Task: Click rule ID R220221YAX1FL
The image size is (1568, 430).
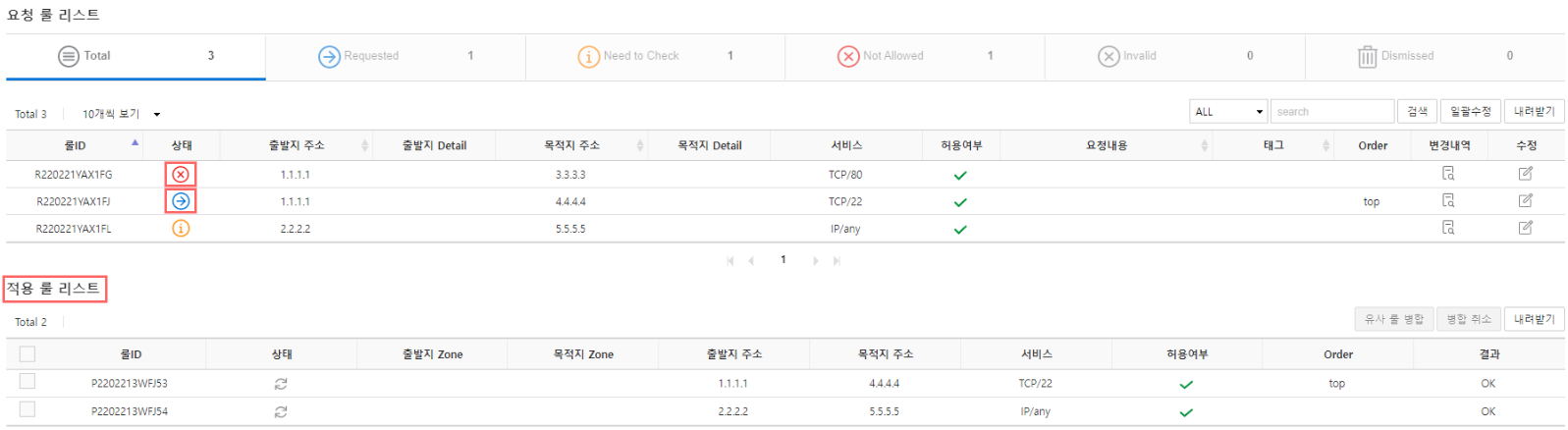Action: 74,230
